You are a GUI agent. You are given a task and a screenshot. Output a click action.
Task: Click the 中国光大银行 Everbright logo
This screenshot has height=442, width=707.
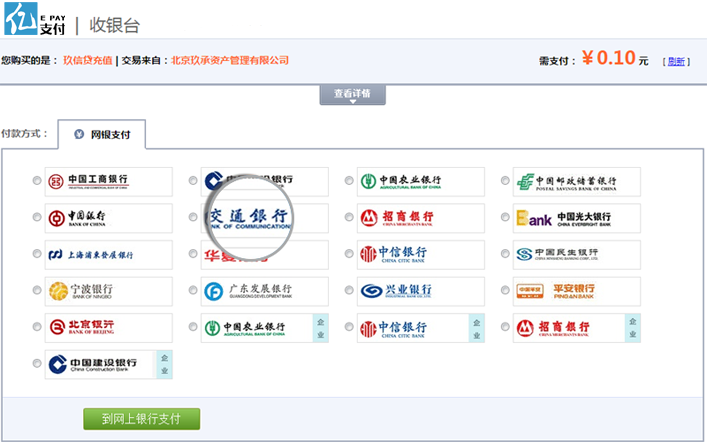pyautogui.click(x=577, y=218)
